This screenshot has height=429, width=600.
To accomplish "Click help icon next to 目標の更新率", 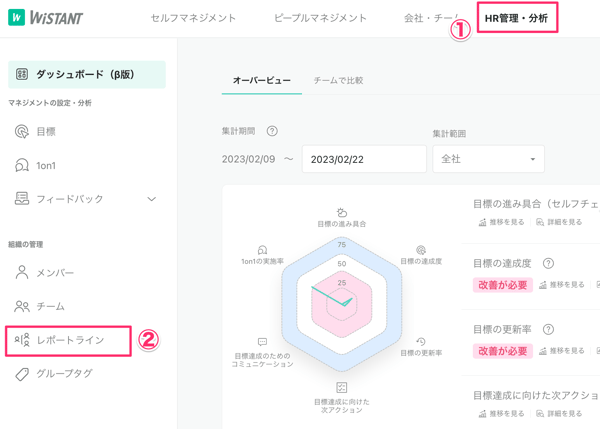I will 548,329.
